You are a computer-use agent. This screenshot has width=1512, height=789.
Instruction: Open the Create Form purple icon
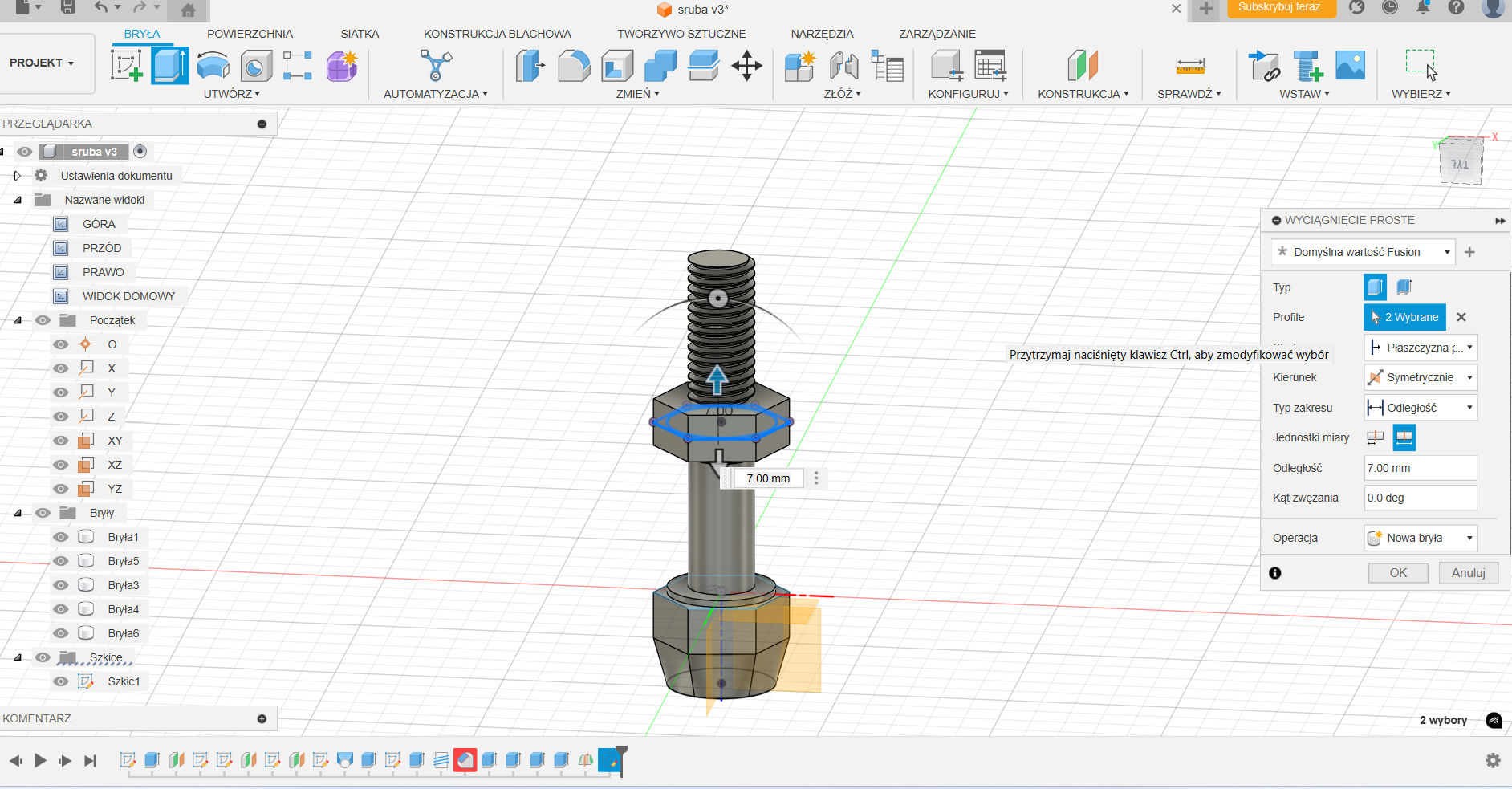pos(342,66)
